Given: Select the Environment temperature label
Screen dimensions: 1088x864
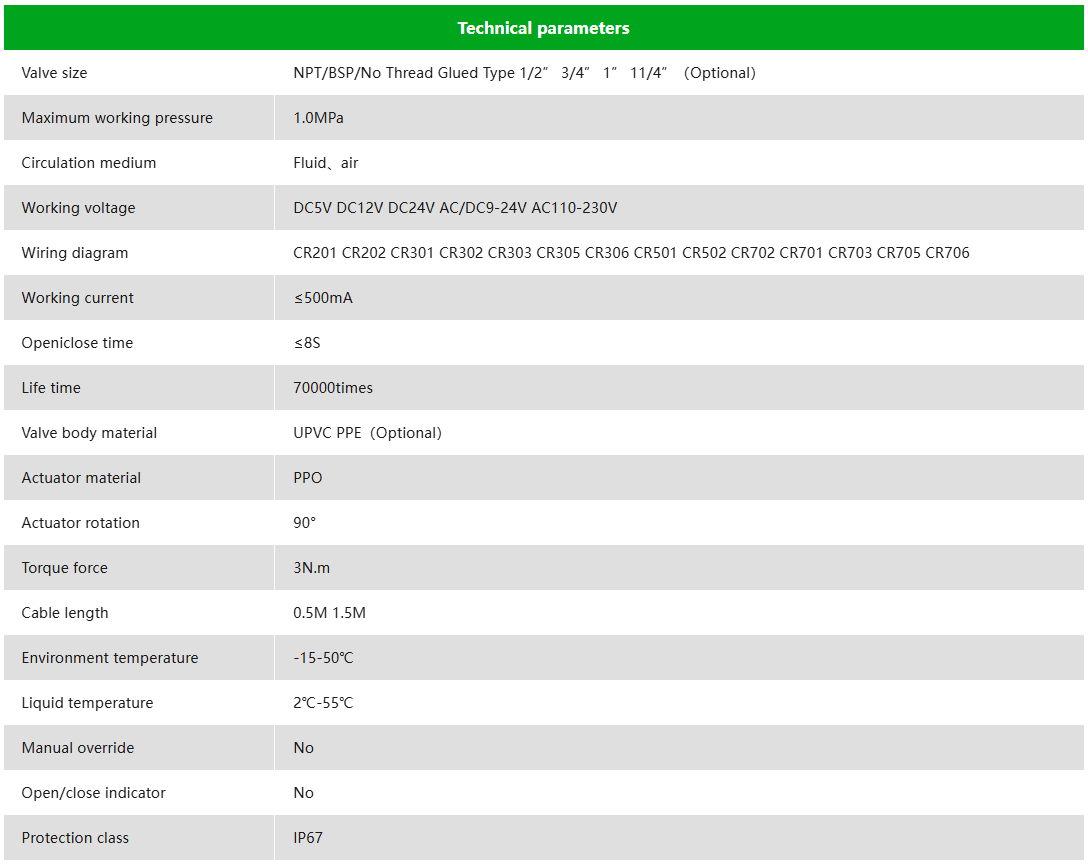Looking at the screenshot, I should tap(110, 658).
